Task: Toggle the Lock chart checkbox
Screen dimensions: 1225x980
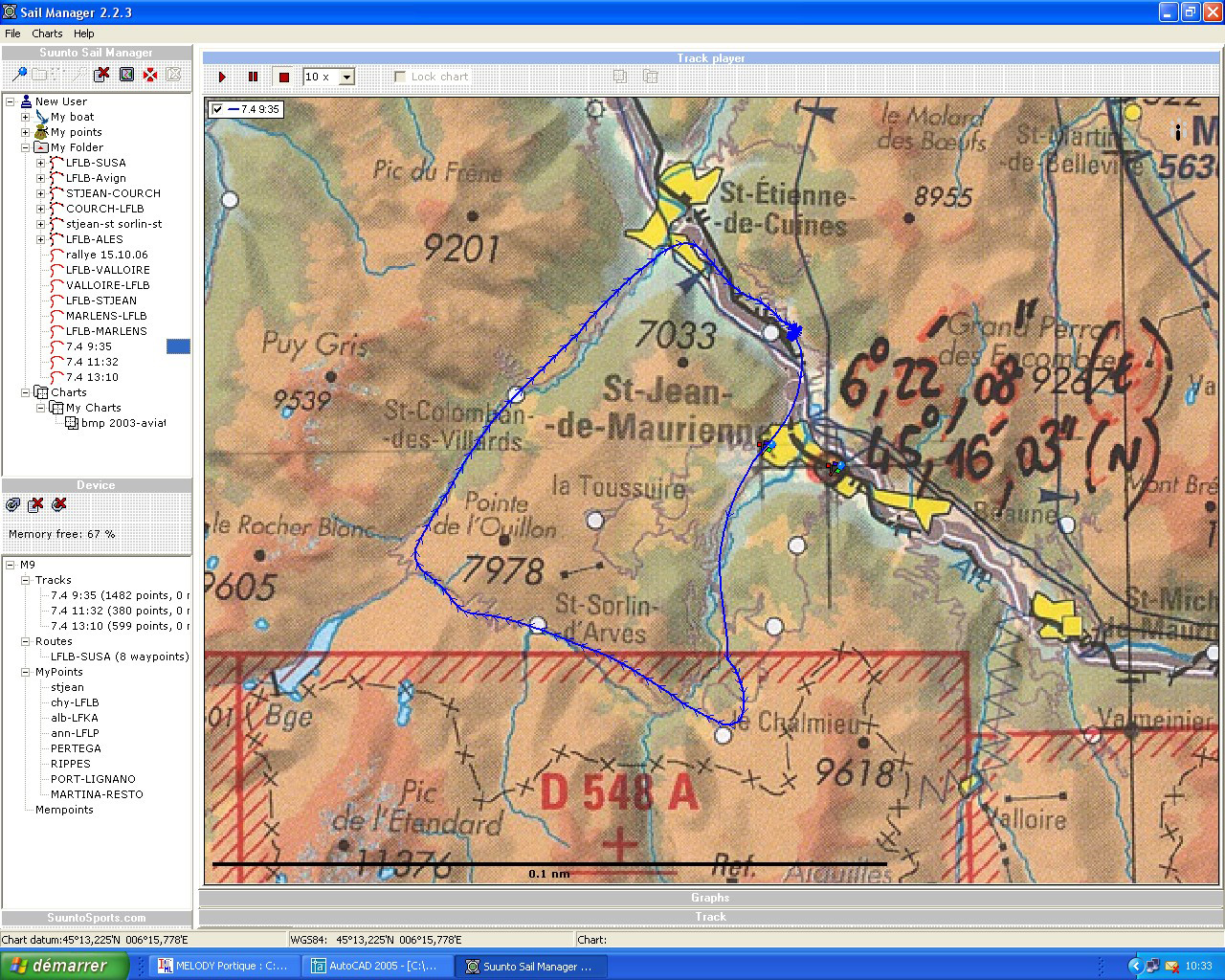Action: pos(400,77)
